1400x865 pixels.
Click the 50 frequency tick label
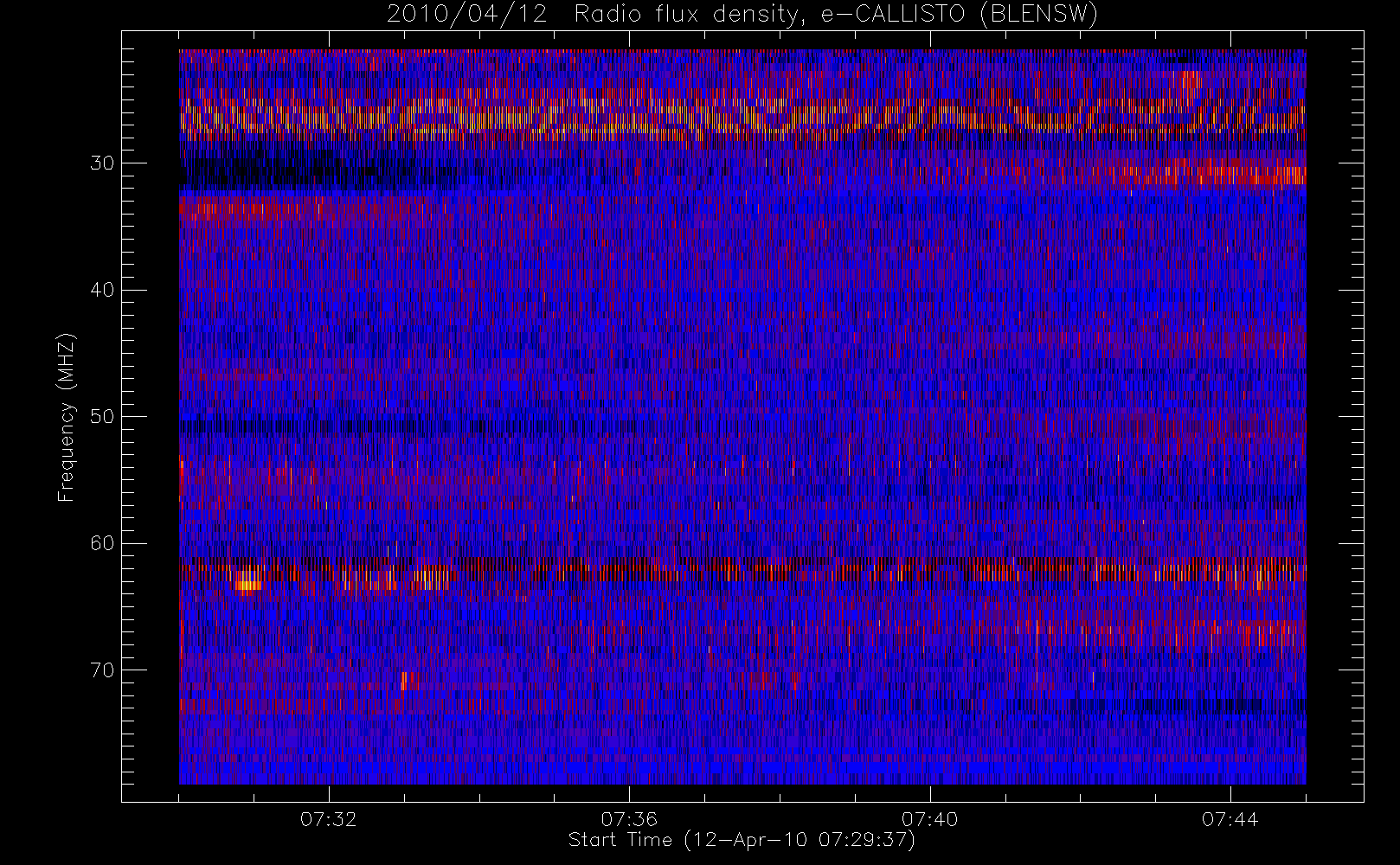tap(102, 416)
